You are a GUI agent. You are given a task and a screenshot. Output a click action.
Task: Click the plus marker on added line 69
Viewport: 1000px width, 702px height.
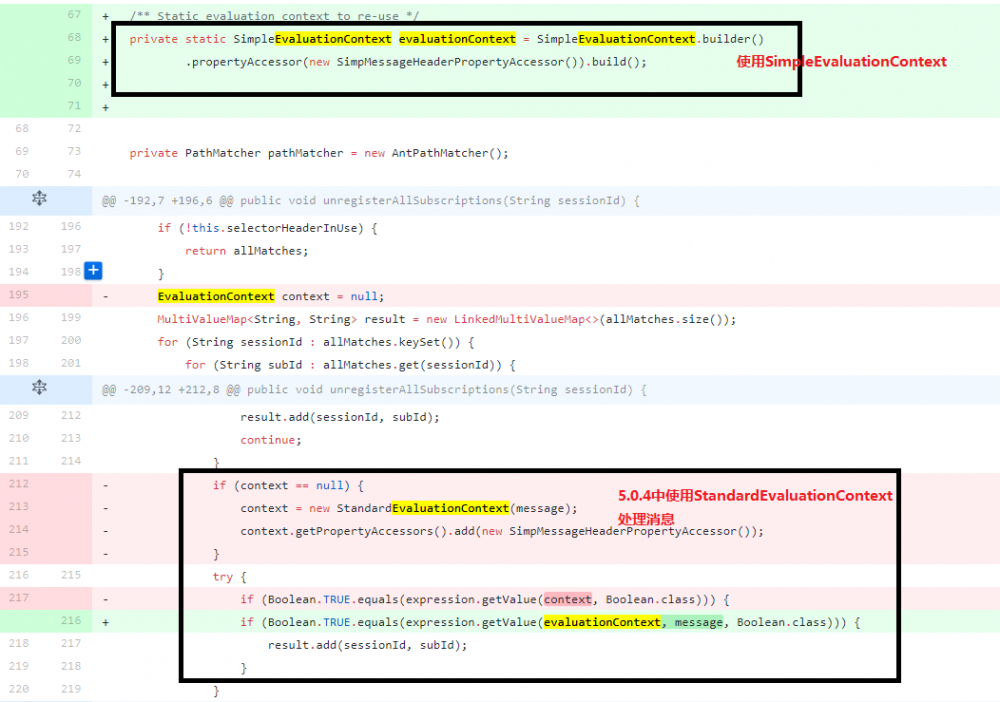pyautogui.click(x=106, y=61)
